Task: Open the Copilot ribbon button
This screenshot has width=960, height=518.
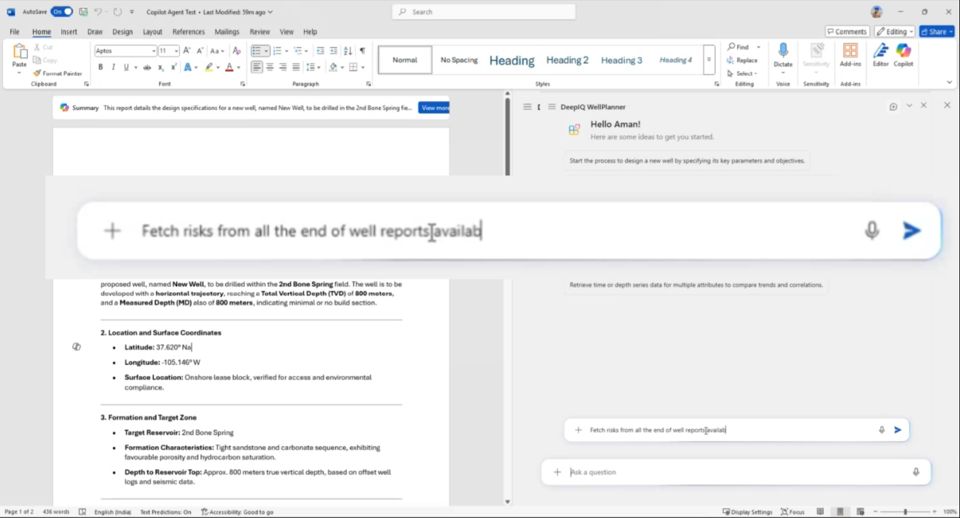Action: click(x=903, y=56)
